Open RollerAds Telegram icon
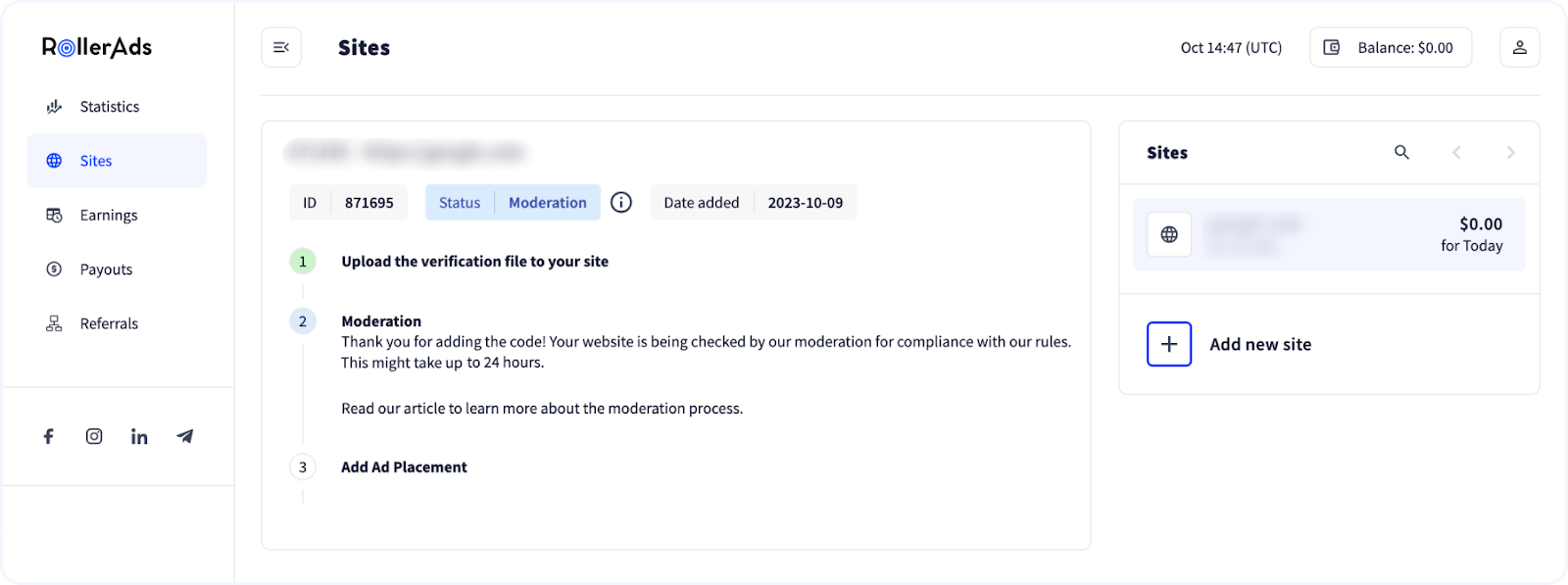 click(185, 436)
